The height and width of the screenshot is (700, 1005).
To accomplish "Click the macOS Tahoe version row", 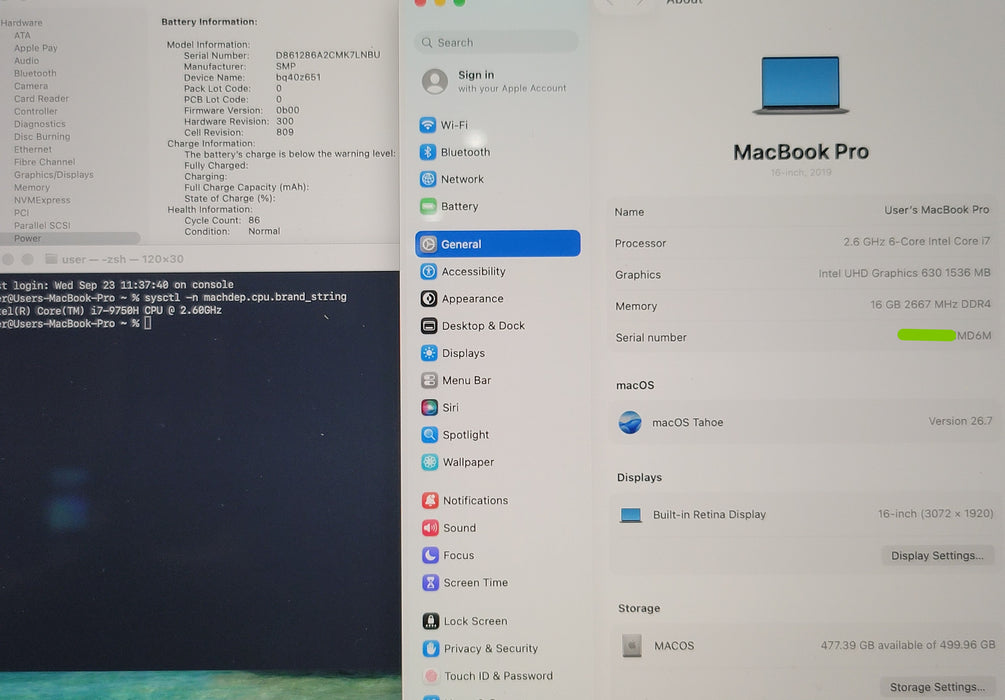I will (x=804, y=422).
